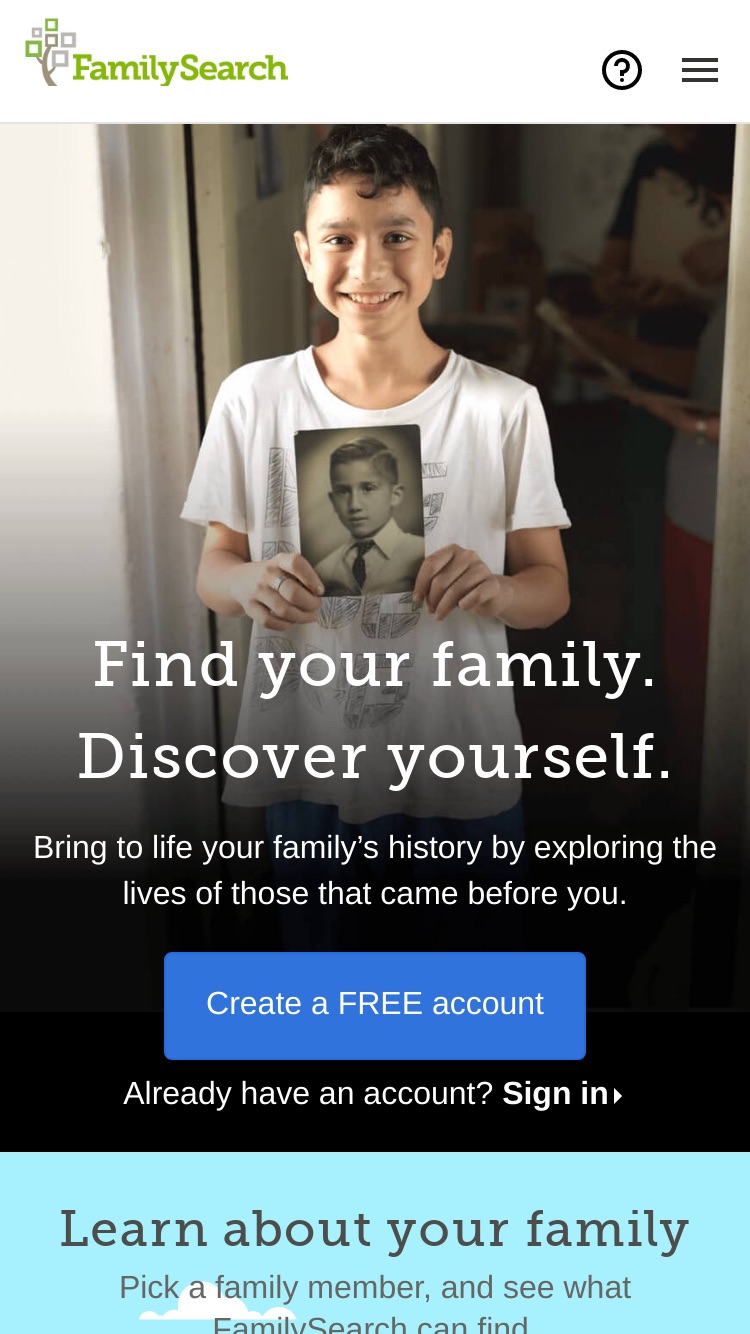Click the old black-and-white portrait photograph
The image size is (750, 1334).
tap(361, 510)
